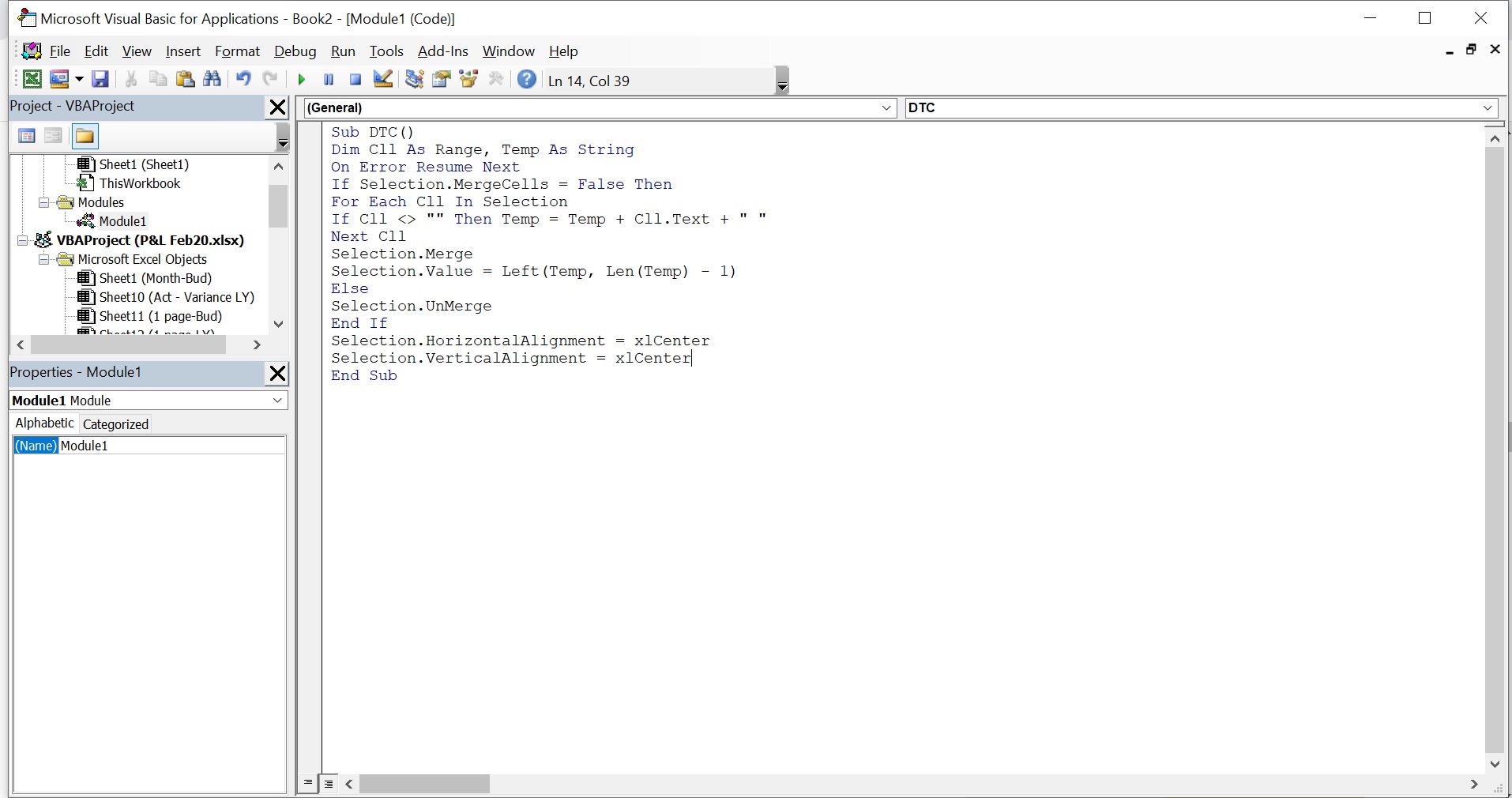Run the macro with the green play icon

[301, 80]
